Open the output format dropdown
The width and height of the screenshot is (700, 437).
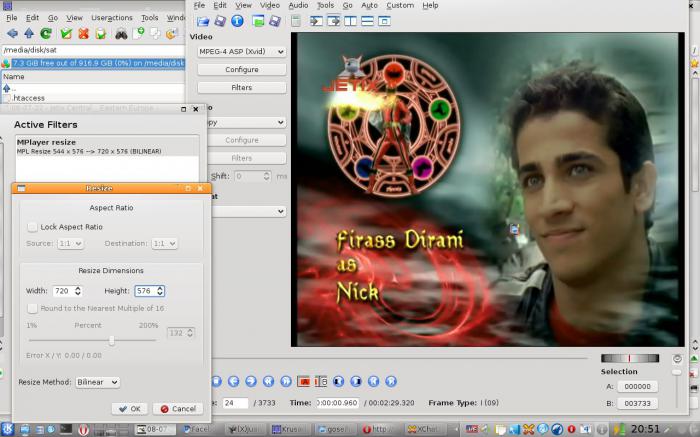[249, 211]
